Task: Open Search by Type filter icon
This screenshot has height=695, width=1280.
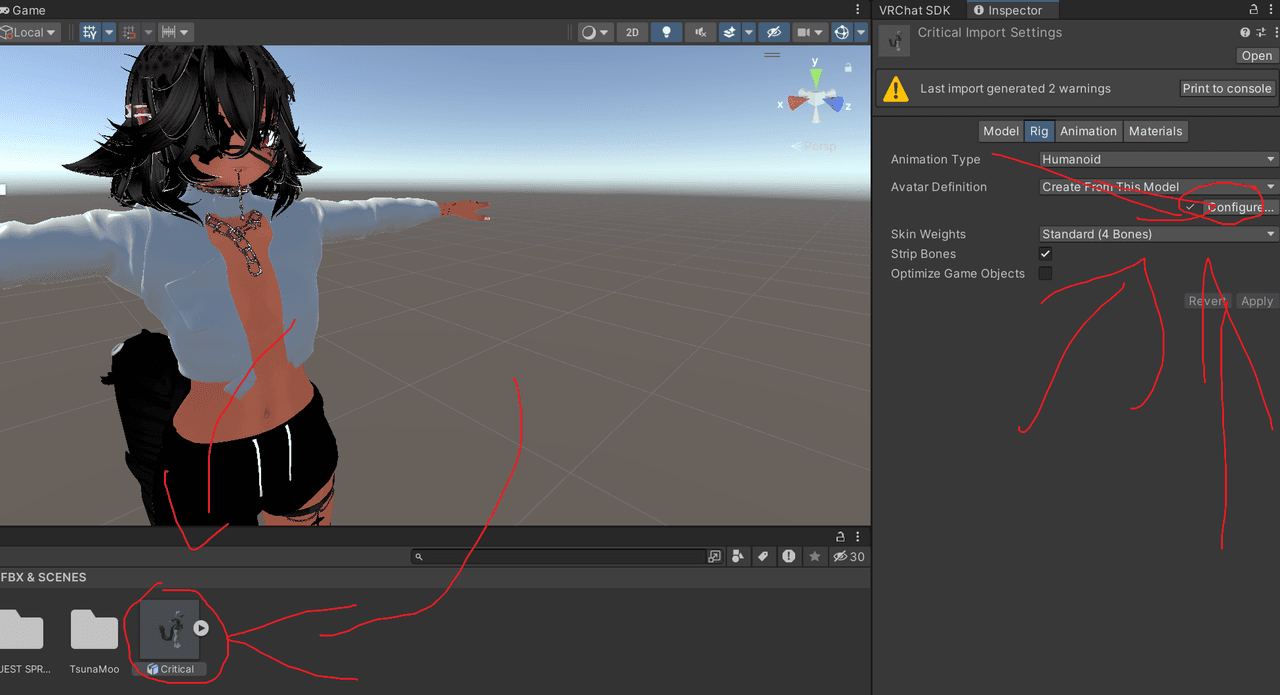Action: (738, 556)
